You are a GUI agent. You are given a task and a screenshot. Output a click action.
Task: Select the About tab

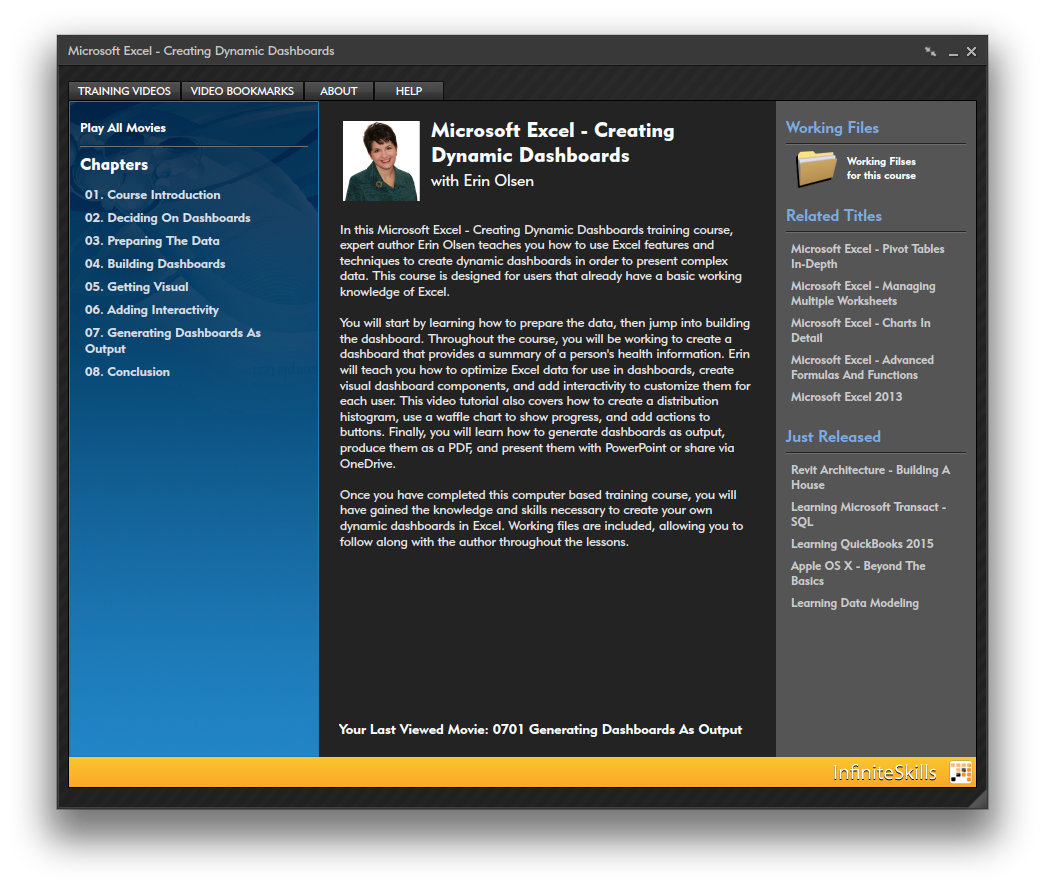[x=338, y=91]
